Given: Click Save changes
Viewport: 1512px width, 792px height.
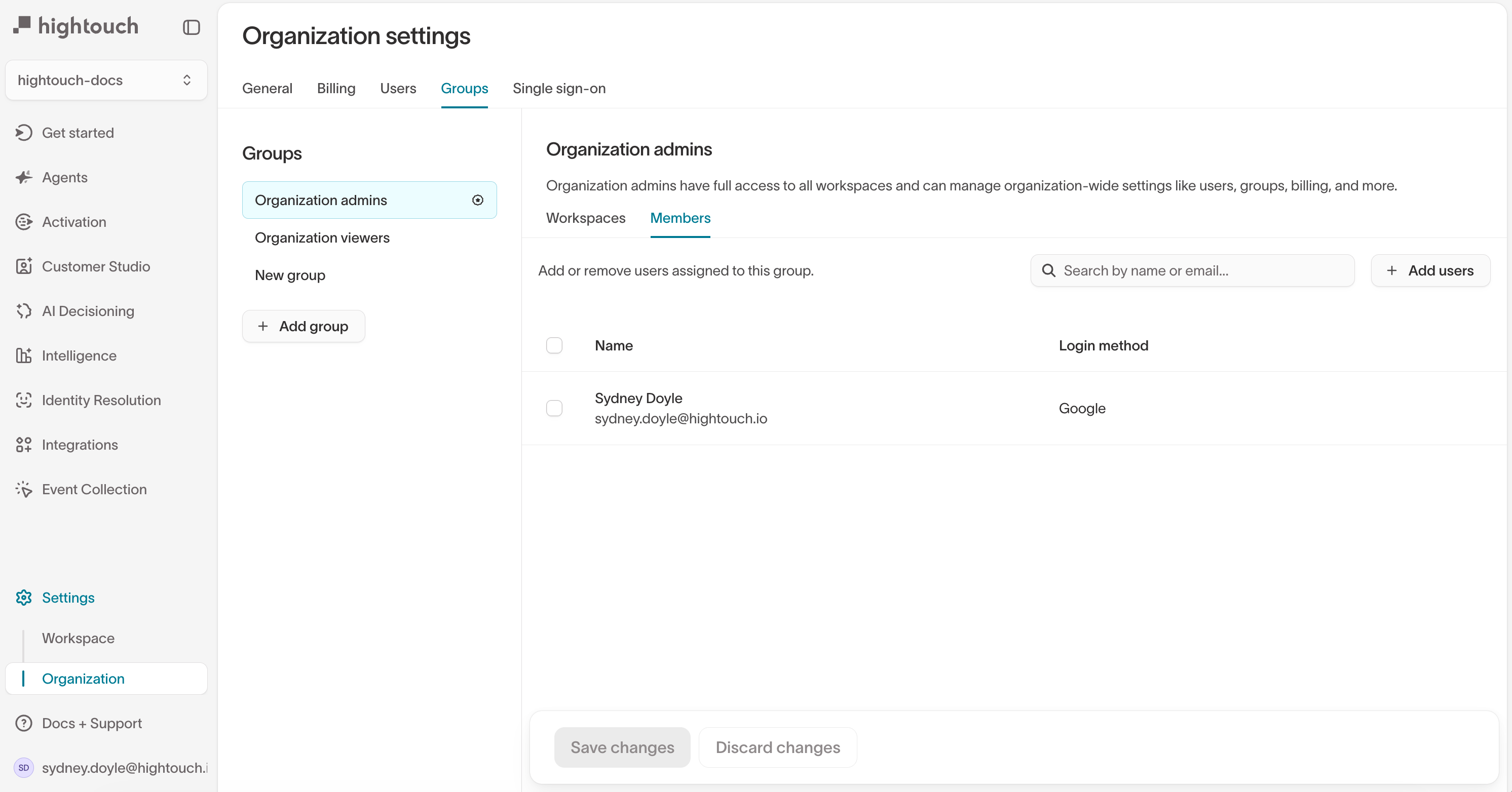Looking at the screenshot, I should [x=622, y=747].
